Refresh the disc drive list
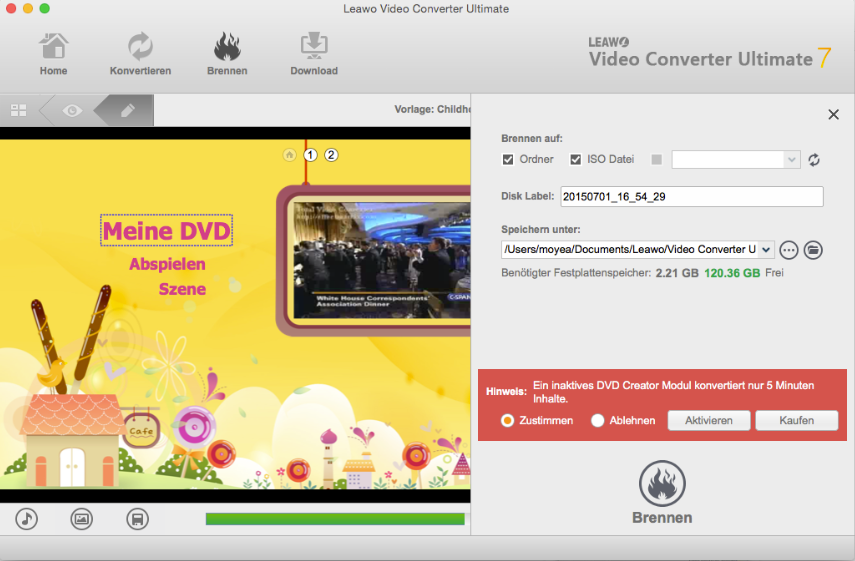855x561 pixels. coord(814,160)
